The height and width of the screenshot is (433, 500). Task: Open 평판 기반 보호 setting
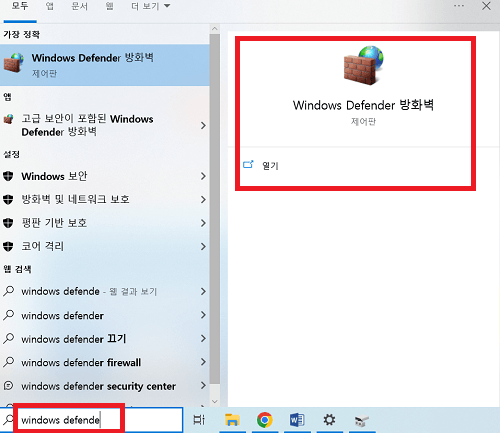click(105, 223)
